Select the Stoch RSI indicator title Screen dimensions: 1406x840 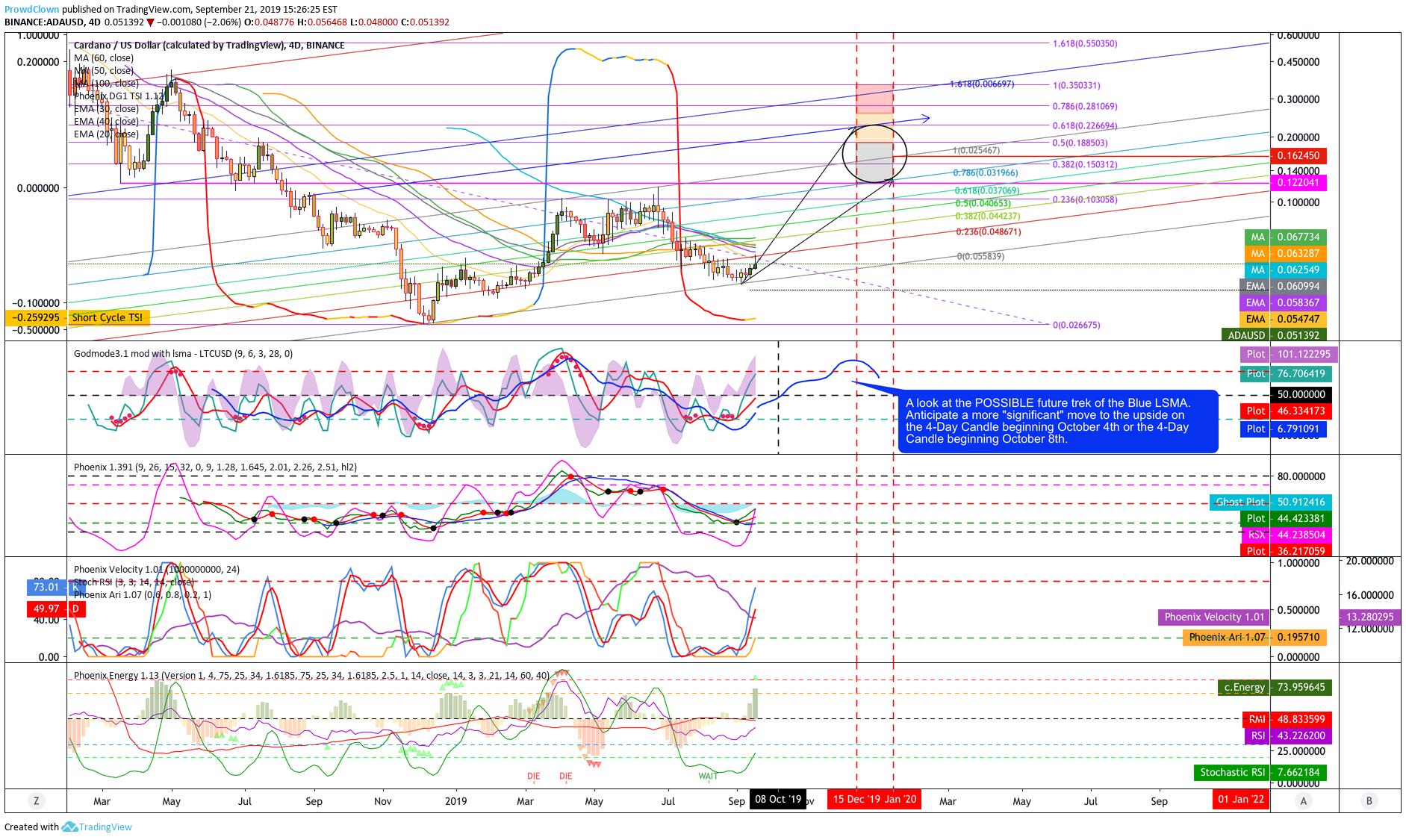pos(134,582)
